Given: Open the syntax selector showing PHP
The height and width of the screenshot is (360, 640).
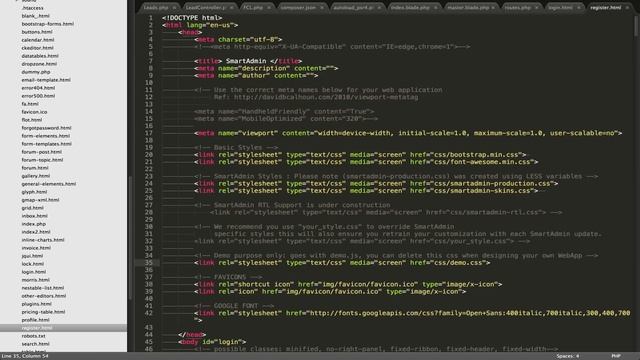Looking at the screenshot, I should (616, 356).
